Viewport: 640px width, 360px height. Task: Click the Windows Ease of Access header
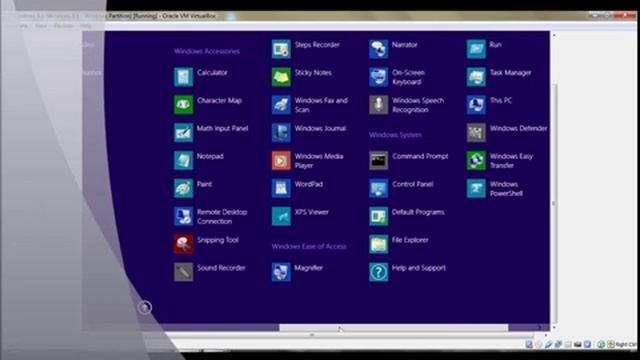(309, 247)
